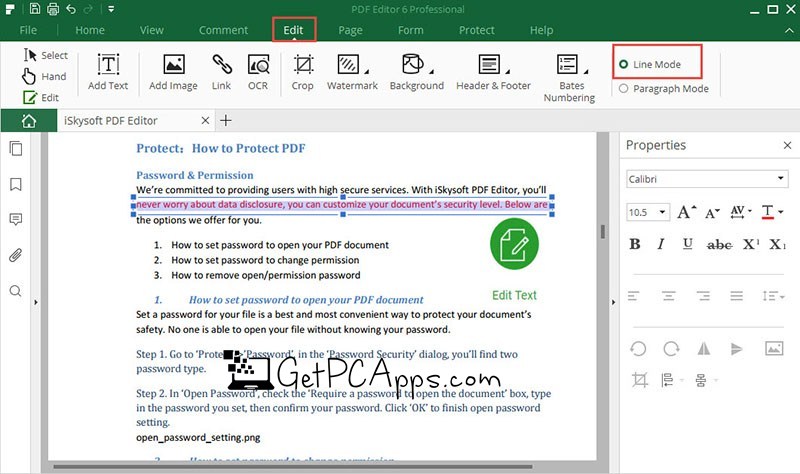Open the Calibri font dropdown

click(707, 179)
